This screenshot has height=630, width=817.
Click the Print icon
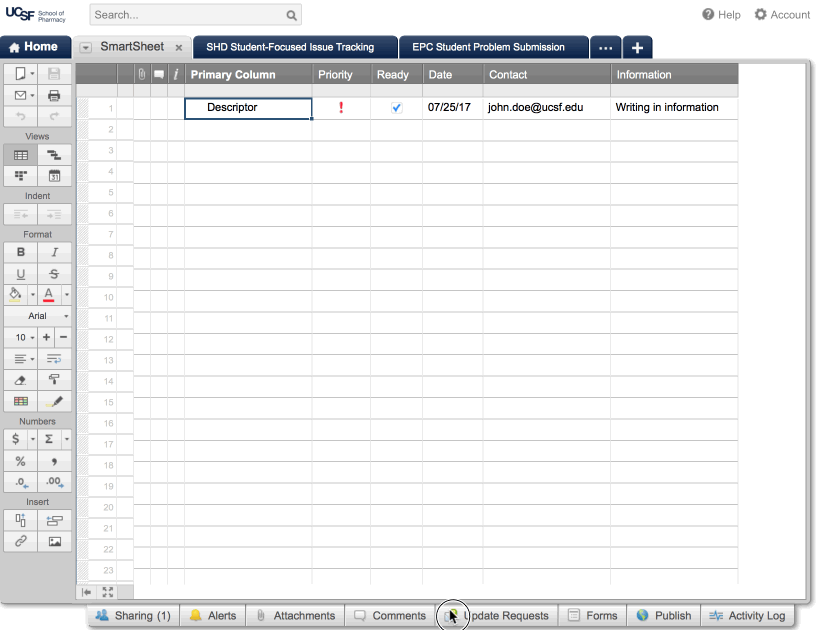tap(54, 95)
